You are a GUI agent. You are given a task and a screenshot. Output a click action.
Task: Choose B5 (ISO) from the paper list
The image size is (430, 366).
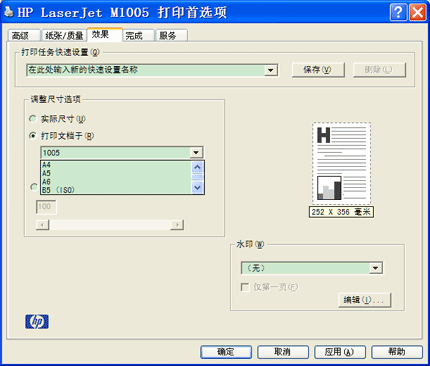116,190
